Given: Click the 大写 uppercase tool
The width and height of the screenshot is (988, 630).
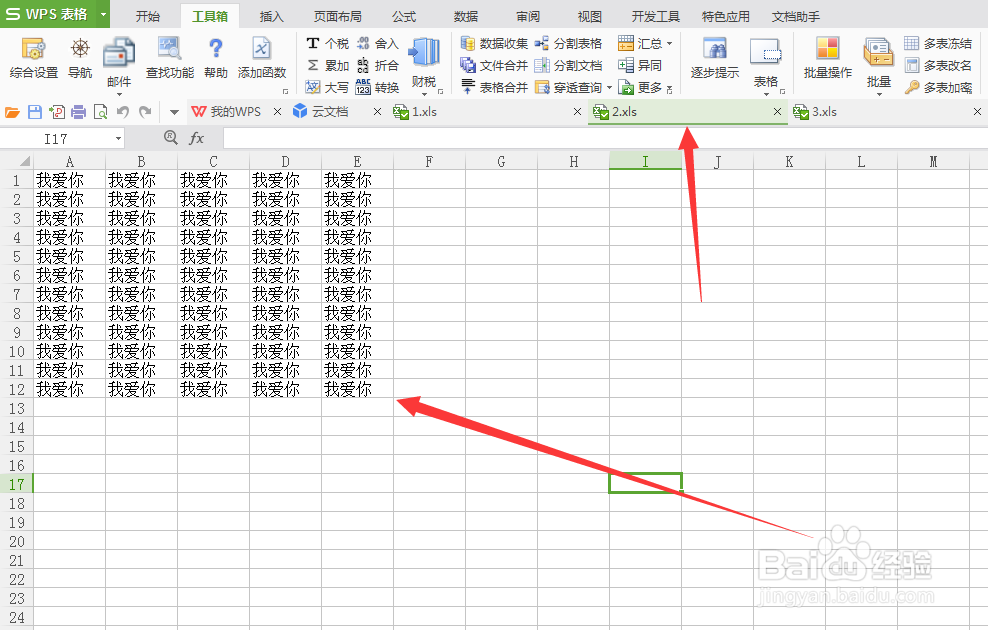Looking at the screenshot, I should [x=327, y=87].
